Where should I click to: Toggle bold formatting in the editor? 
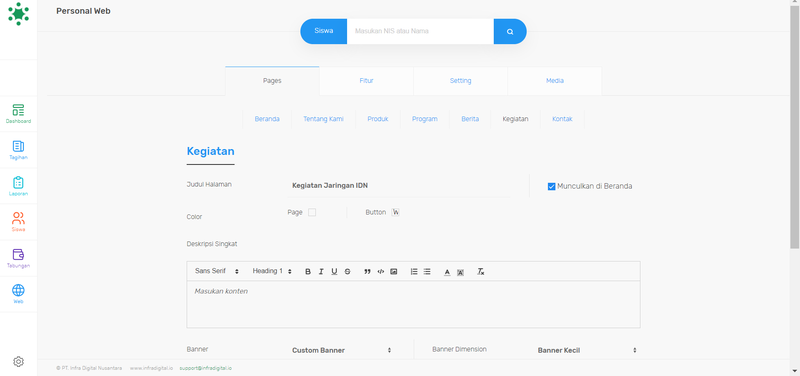[x=308, y=272]
